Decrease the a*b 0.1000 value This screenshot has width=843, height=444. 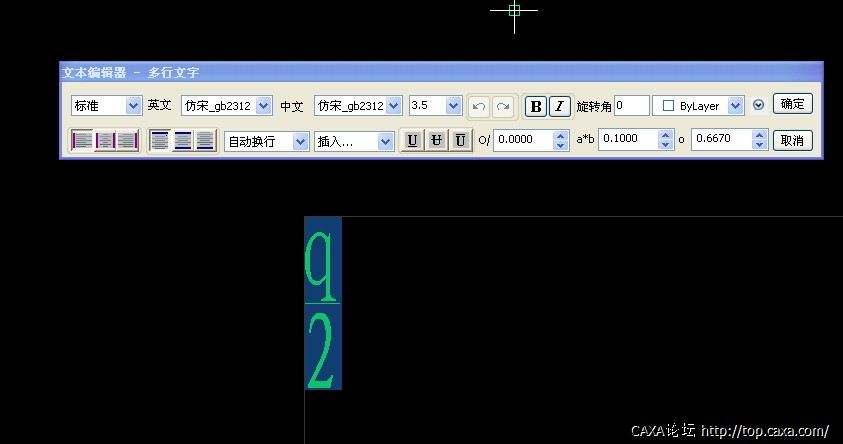(x=665, y=145)
